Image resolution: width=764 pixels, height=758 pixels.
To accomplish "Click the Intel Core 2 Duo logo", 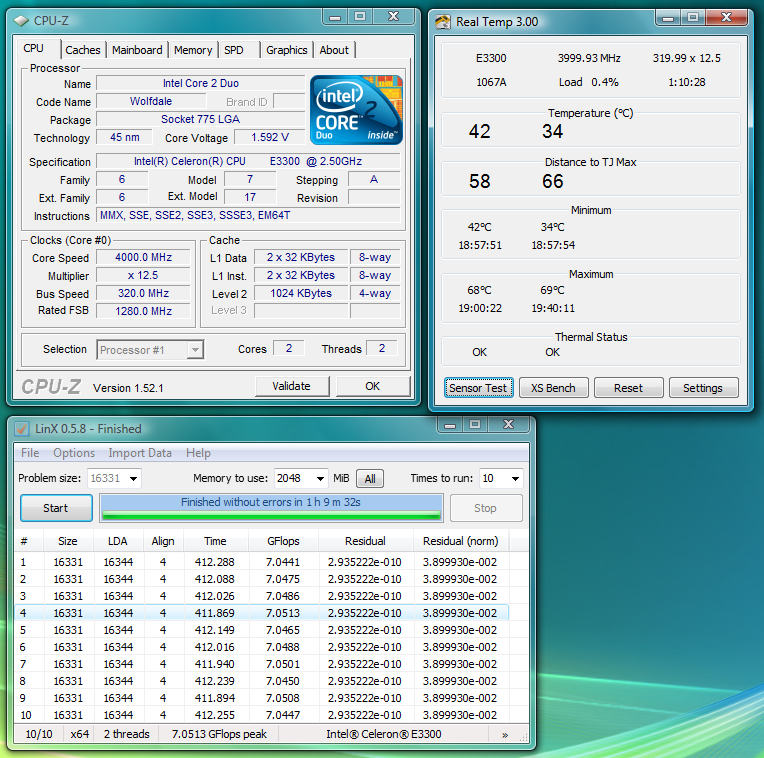I will 356,110.
